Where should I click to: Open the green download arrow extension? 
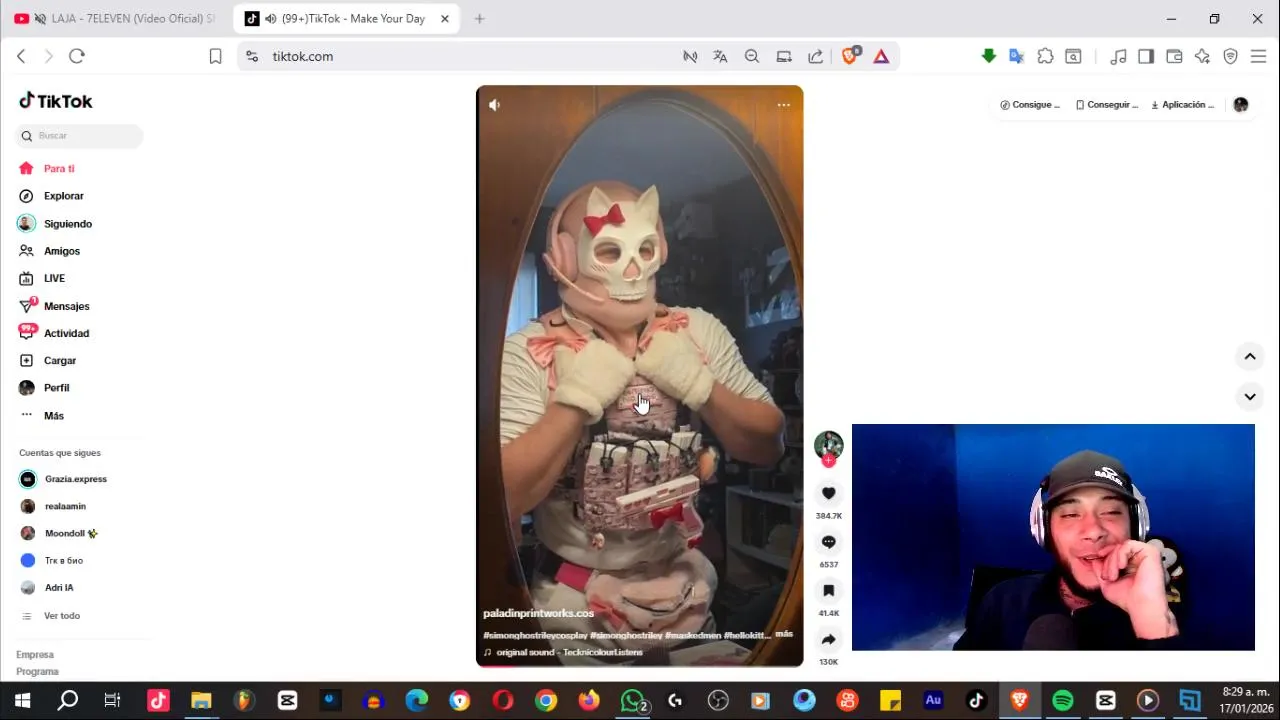point(989,56)
